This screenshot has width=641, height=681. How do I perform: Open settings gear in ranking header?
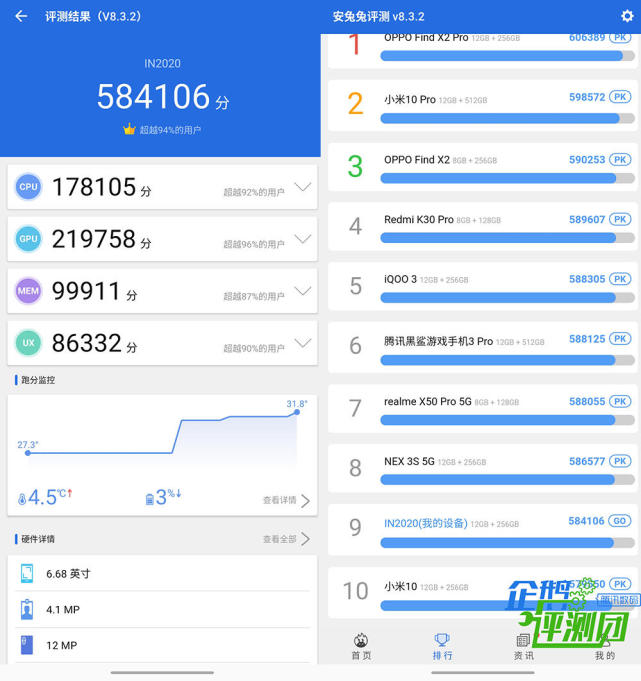click(627, 16)
